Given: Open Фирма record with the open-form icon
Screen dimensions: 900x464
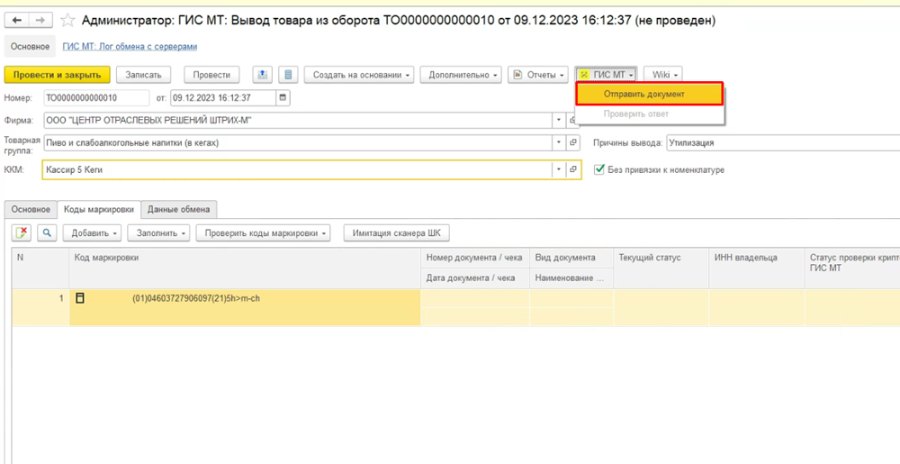Looking at the screenshot, I should pos(572,121).
